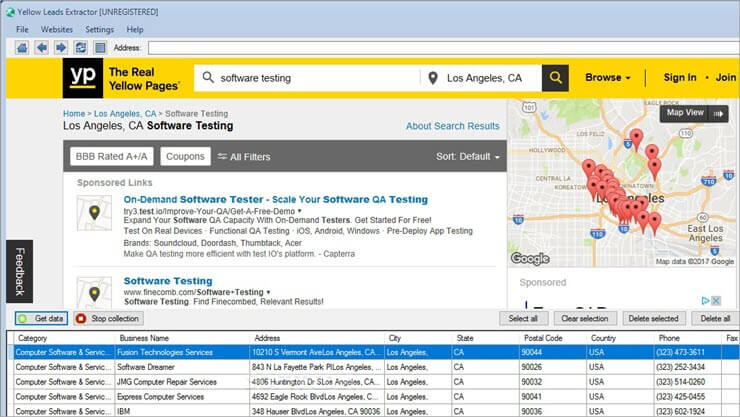Click the Phone column header
This screenshot has height=417, width=740.
pos(688,338)
